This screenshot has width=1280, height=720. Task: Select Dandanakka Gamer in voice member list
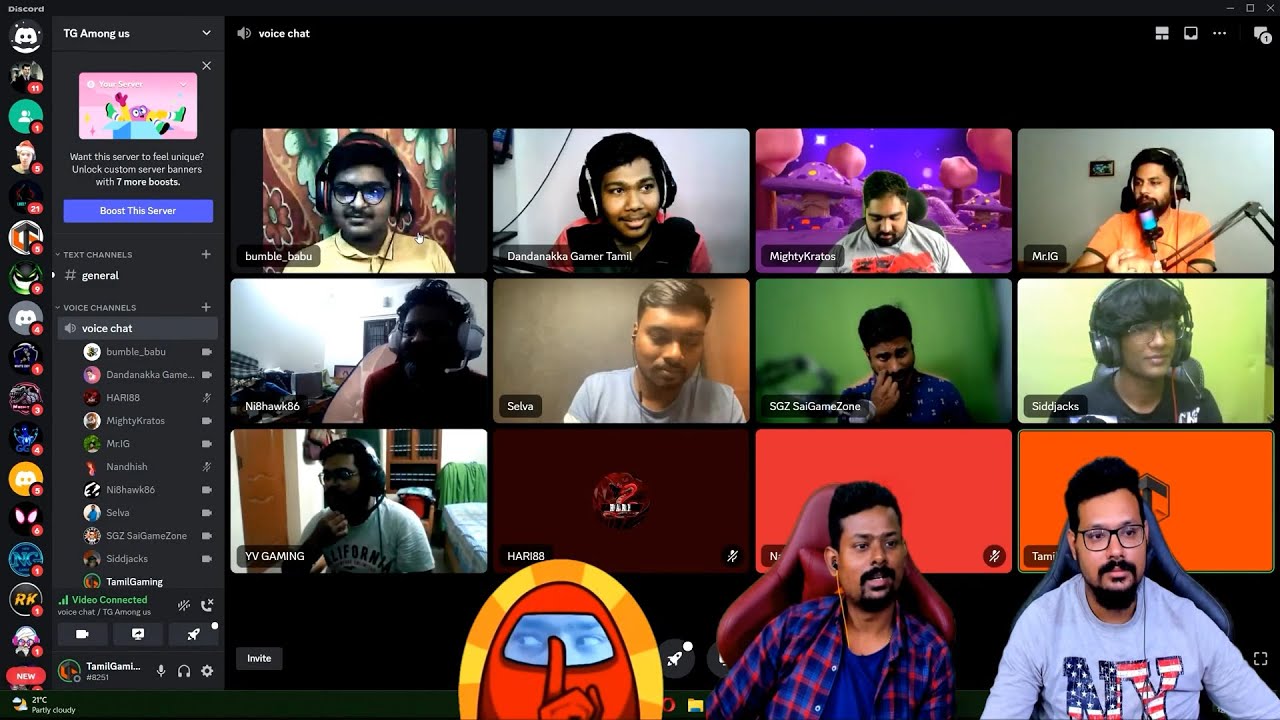pyautogui.click(x=148, y=375)
